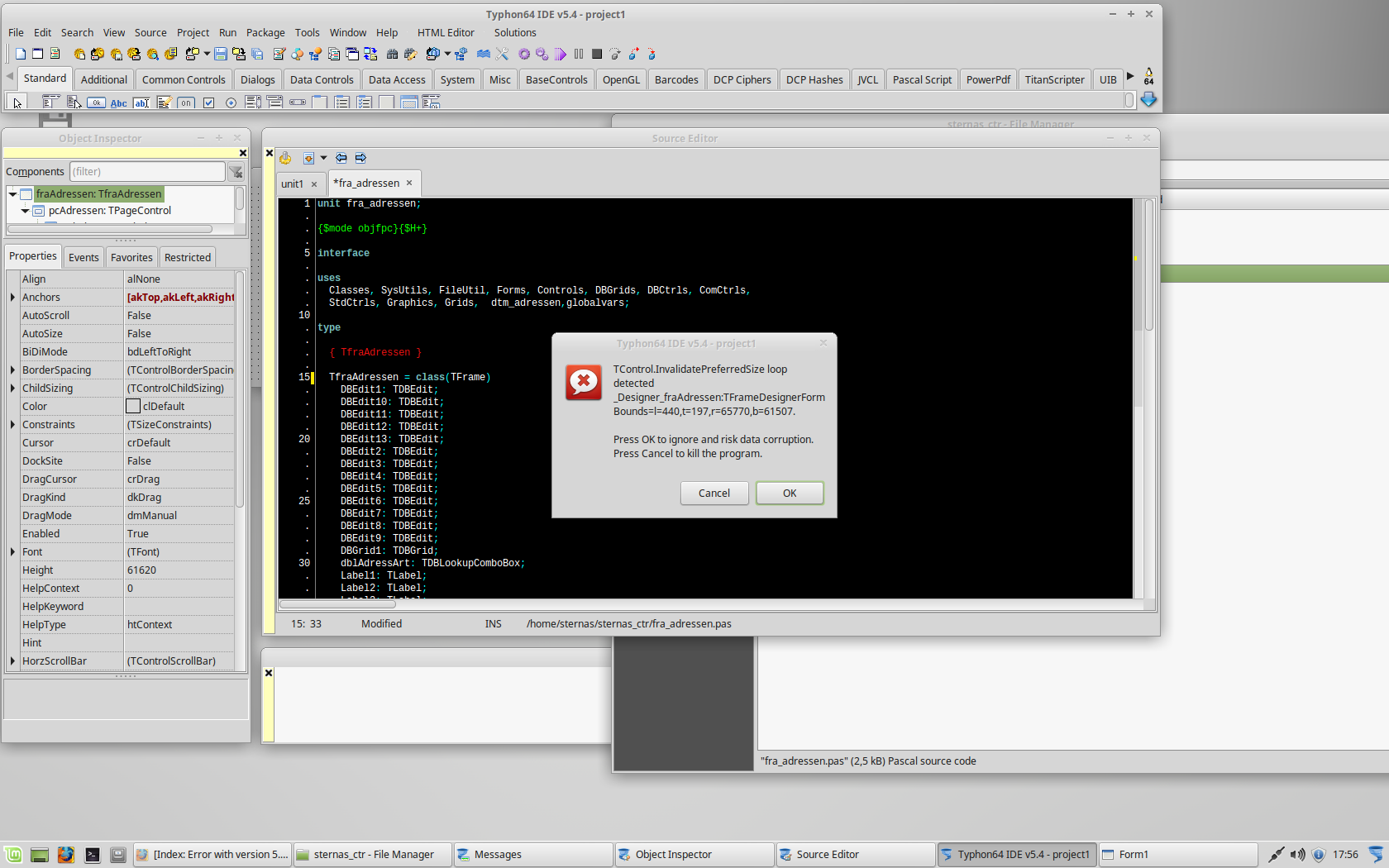Select the TEdit component in palette
The height and width of the screenshot is (868, 1389).
tap(141, 103)
